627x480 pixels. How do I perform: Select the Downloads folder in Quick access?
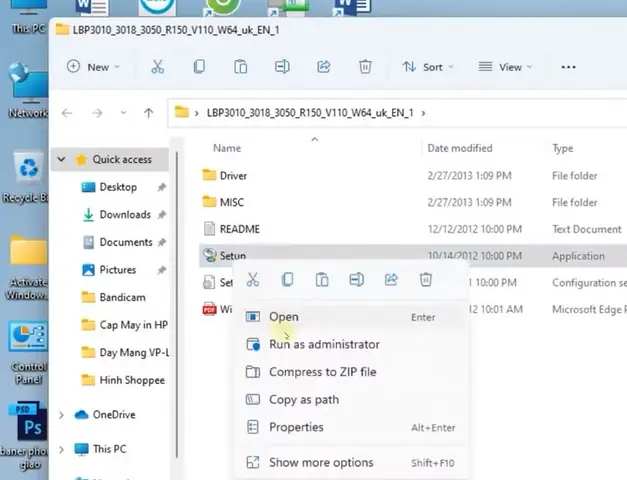tap(125, 215)
